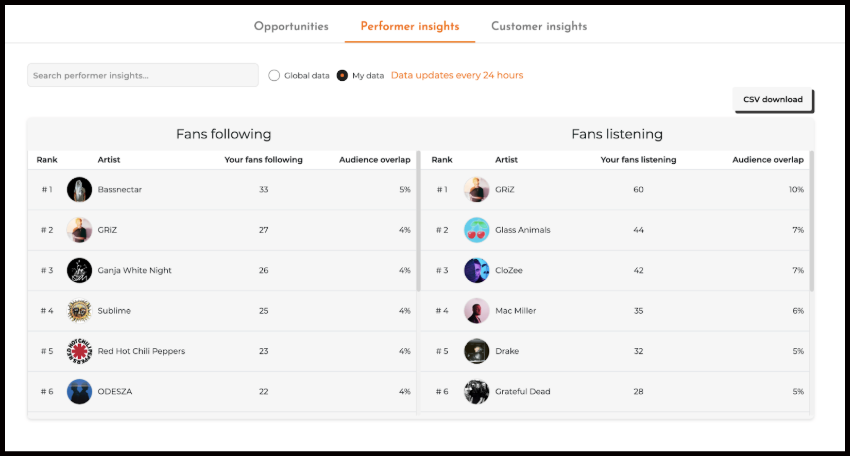Click Ganja White Night avatar icon
The height and width of the screenshot is (456, 850).
[x=79, y=270]
